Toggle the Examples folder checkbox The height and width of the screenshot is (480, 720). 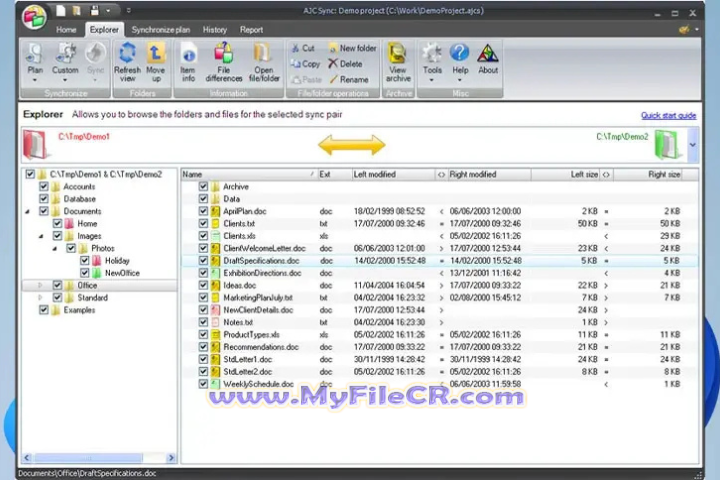point(43,310)
